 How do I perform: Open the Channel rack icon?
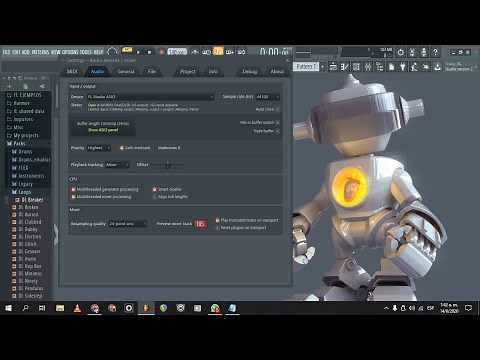(x=356, y=67)
